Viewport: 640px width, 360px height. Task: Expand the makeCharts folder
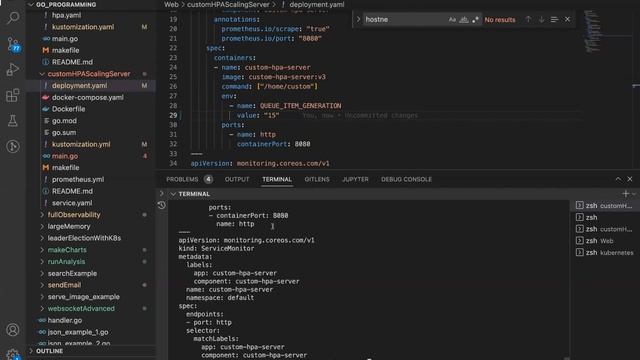point(67,250)
